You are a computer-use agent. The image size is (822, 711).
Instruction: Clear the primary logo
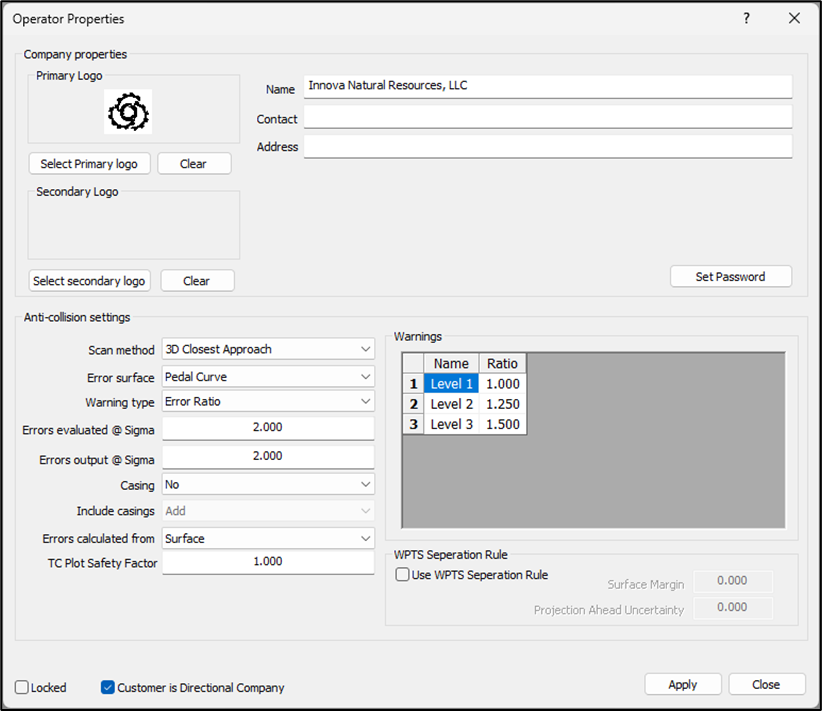pyautogui.click(x=194, y=163)
